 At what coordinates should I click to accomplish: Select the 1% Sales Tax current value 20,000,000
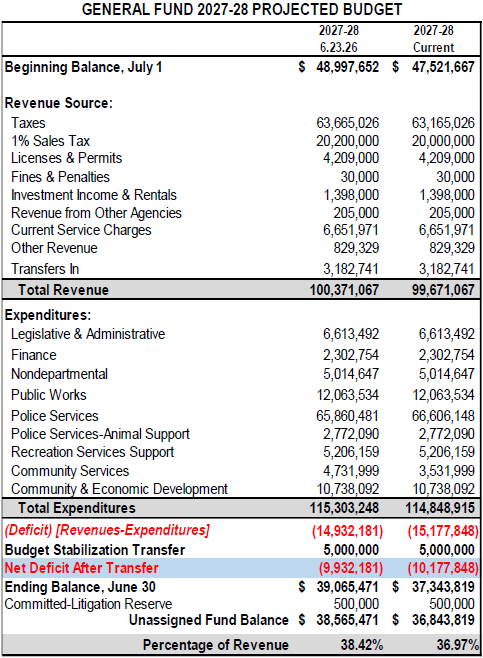pyautogui.click(x=443, y=141)
